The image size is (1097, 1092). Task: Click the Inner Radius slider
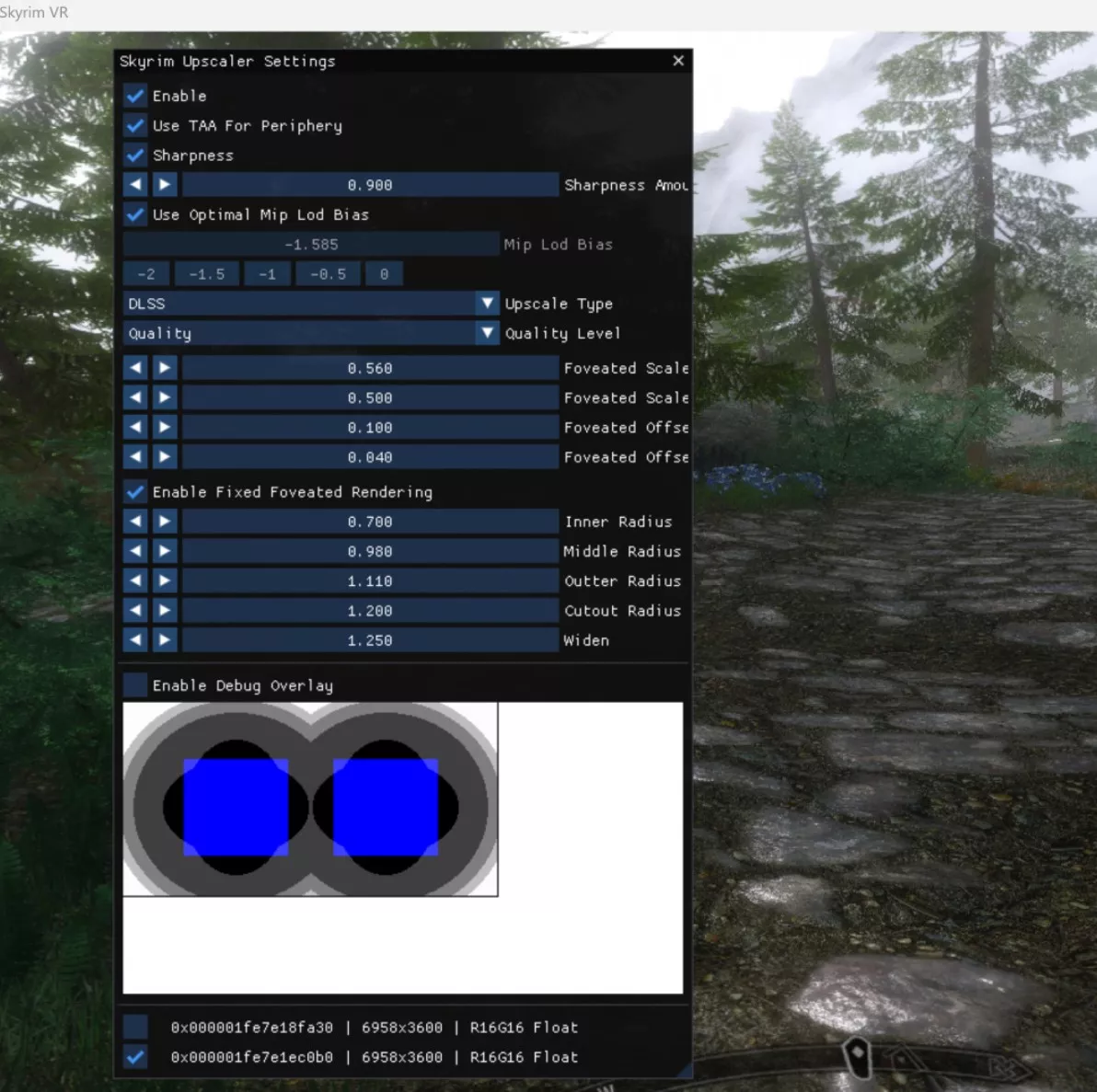(x=370, y=522)
